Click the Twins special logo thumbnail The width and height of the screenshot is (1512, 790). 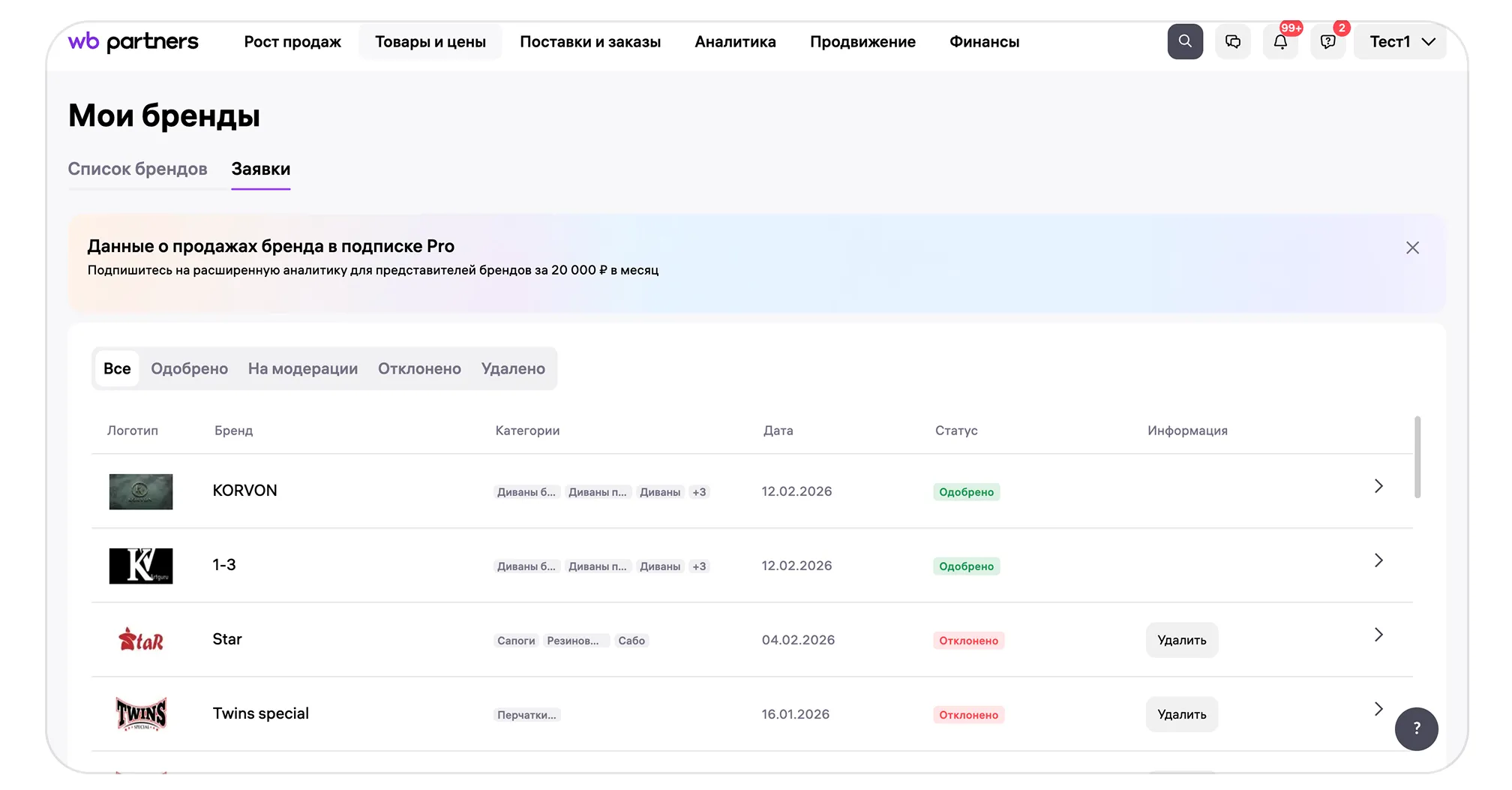click(x=140, y=713)
